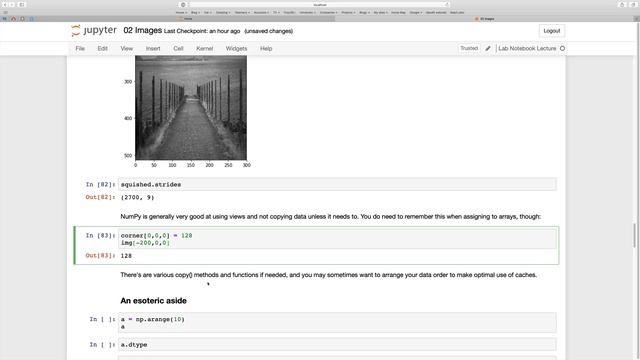The width and height of the screenshot is (640, 360).
Task: Click the notebook vertical scrollbar thumb
Action: [x=635, y=235]
